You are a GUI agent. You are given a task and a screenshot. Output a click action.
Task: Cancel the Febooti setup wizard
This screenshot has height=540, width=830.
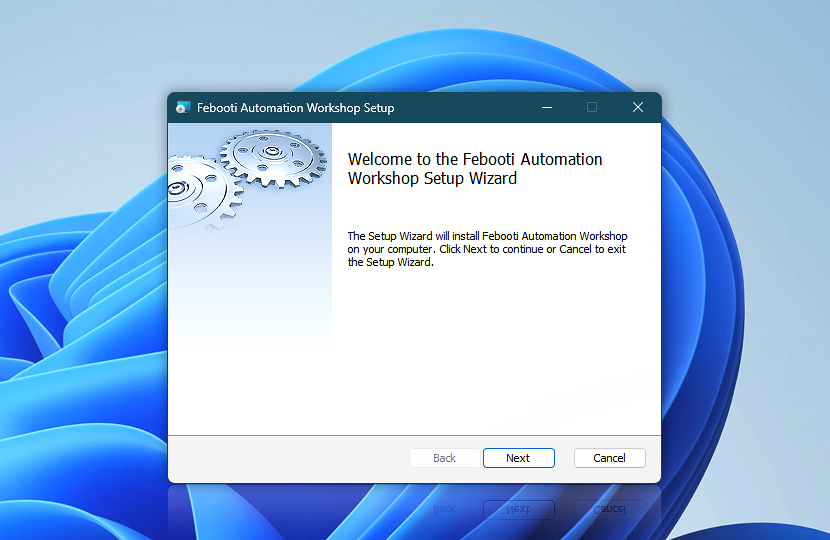click(609, 458)
